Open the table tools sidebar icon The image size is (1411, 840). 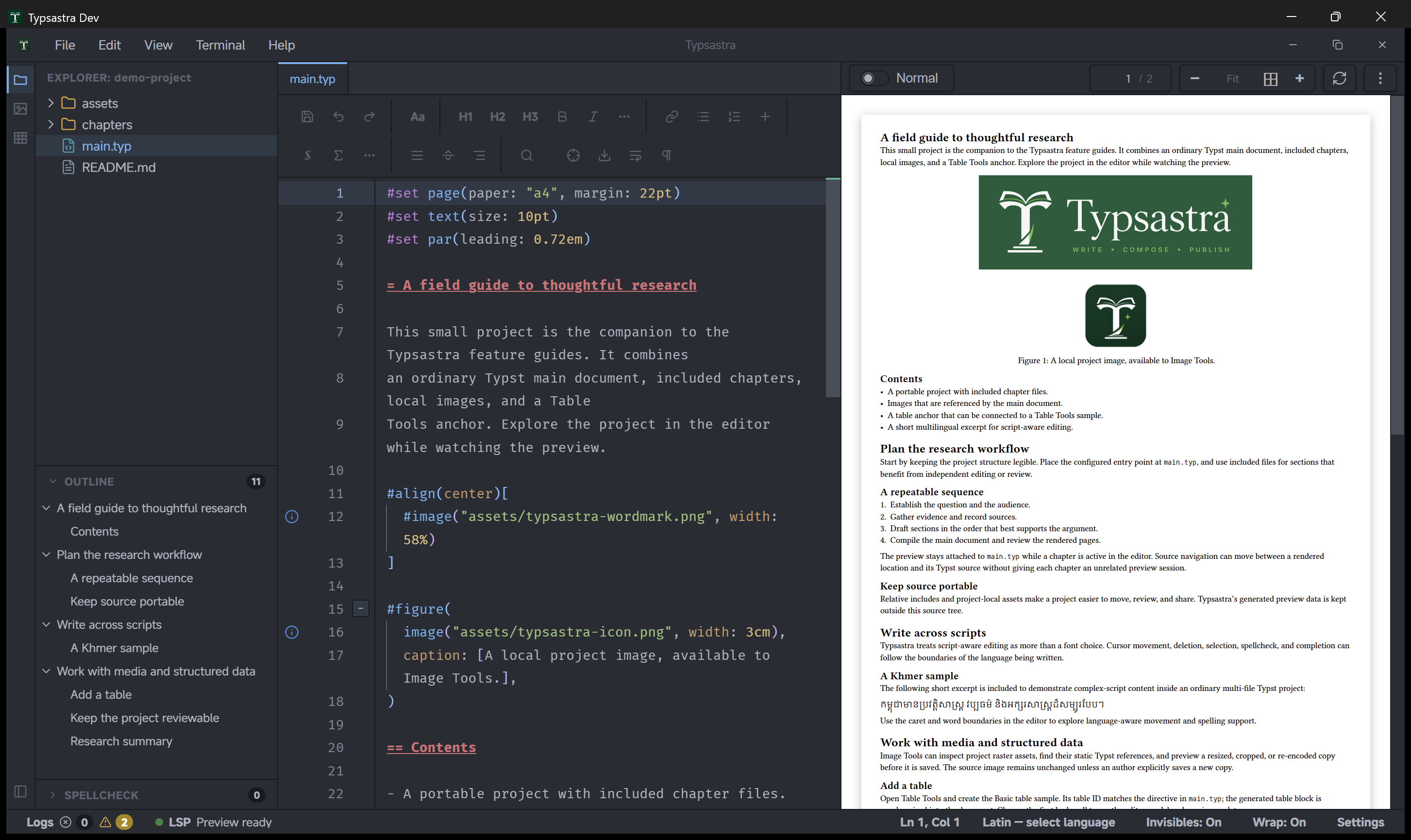point(20,137)
